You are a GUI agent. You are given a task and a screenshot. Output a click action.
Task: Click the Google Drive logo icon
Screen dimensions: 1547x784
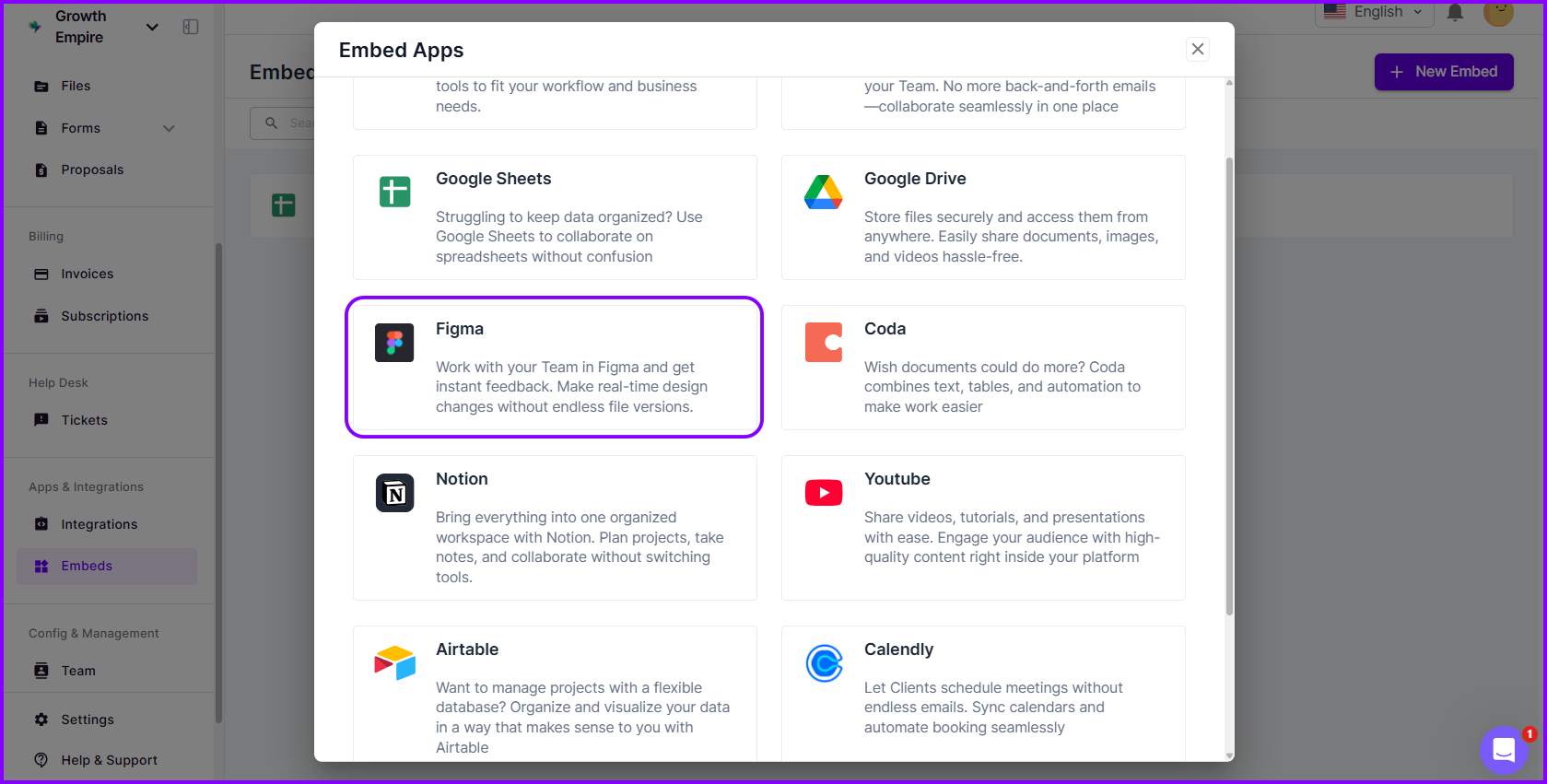(x=823, y=192)
